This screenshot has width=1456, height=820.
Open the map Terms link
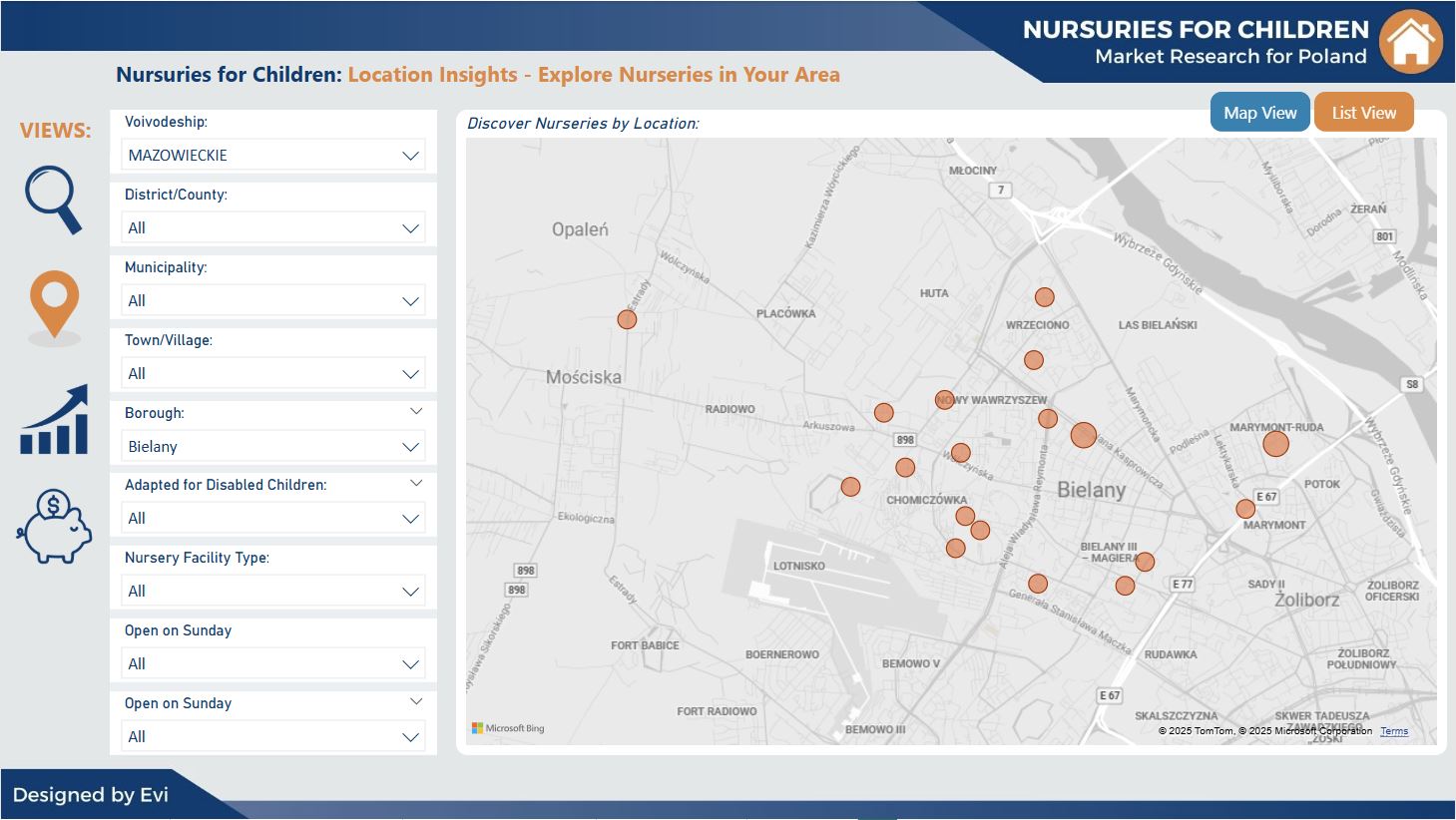[x=1394, y=731]
